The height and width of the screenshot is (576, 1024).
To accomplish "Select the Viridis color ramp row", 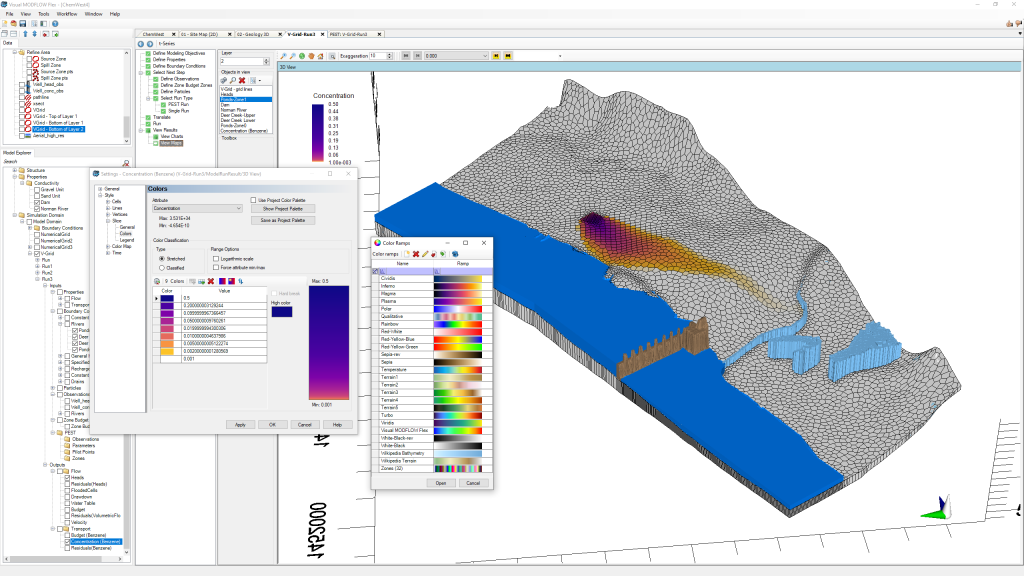I will click(390, 423).
